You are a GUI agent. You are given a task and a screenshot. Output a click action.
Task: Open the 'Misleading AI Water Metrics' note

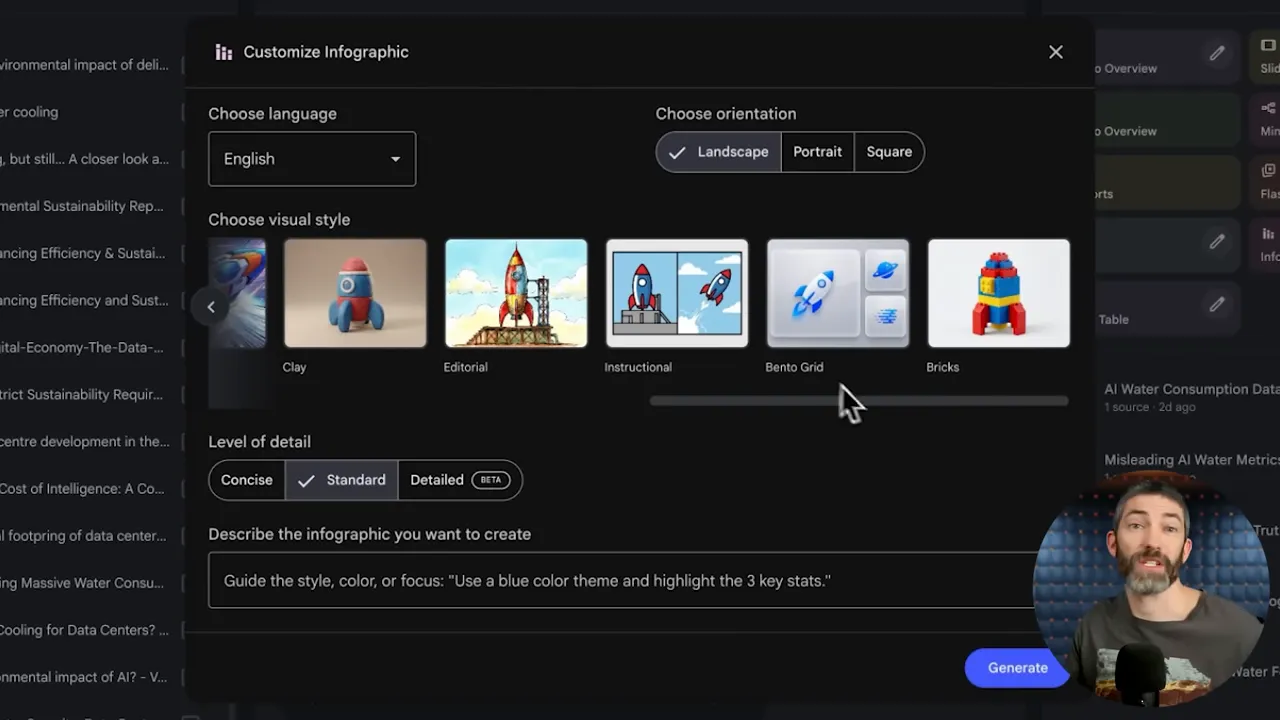tap(1191, 460)
